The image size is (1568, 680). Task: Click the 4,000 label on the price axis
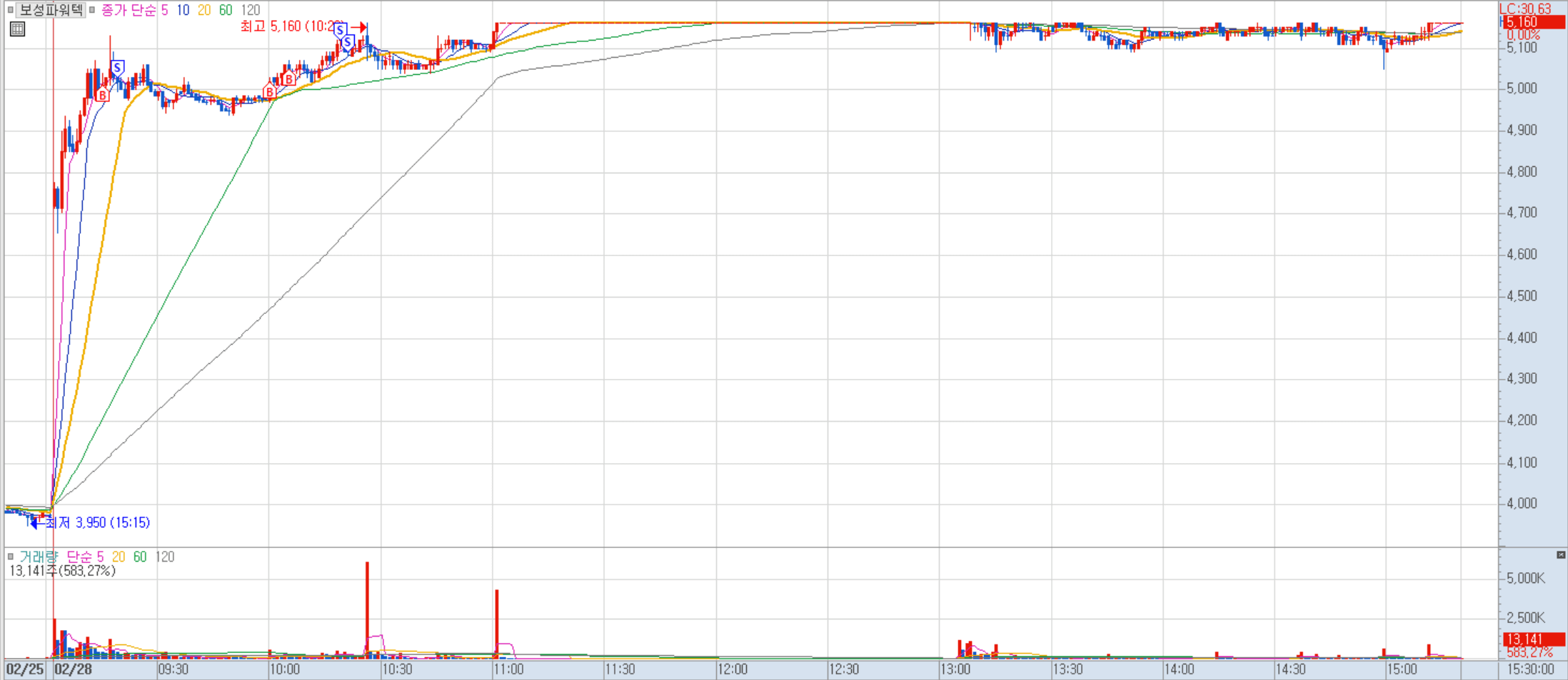pyautogui.click(x=1522, y=503)
